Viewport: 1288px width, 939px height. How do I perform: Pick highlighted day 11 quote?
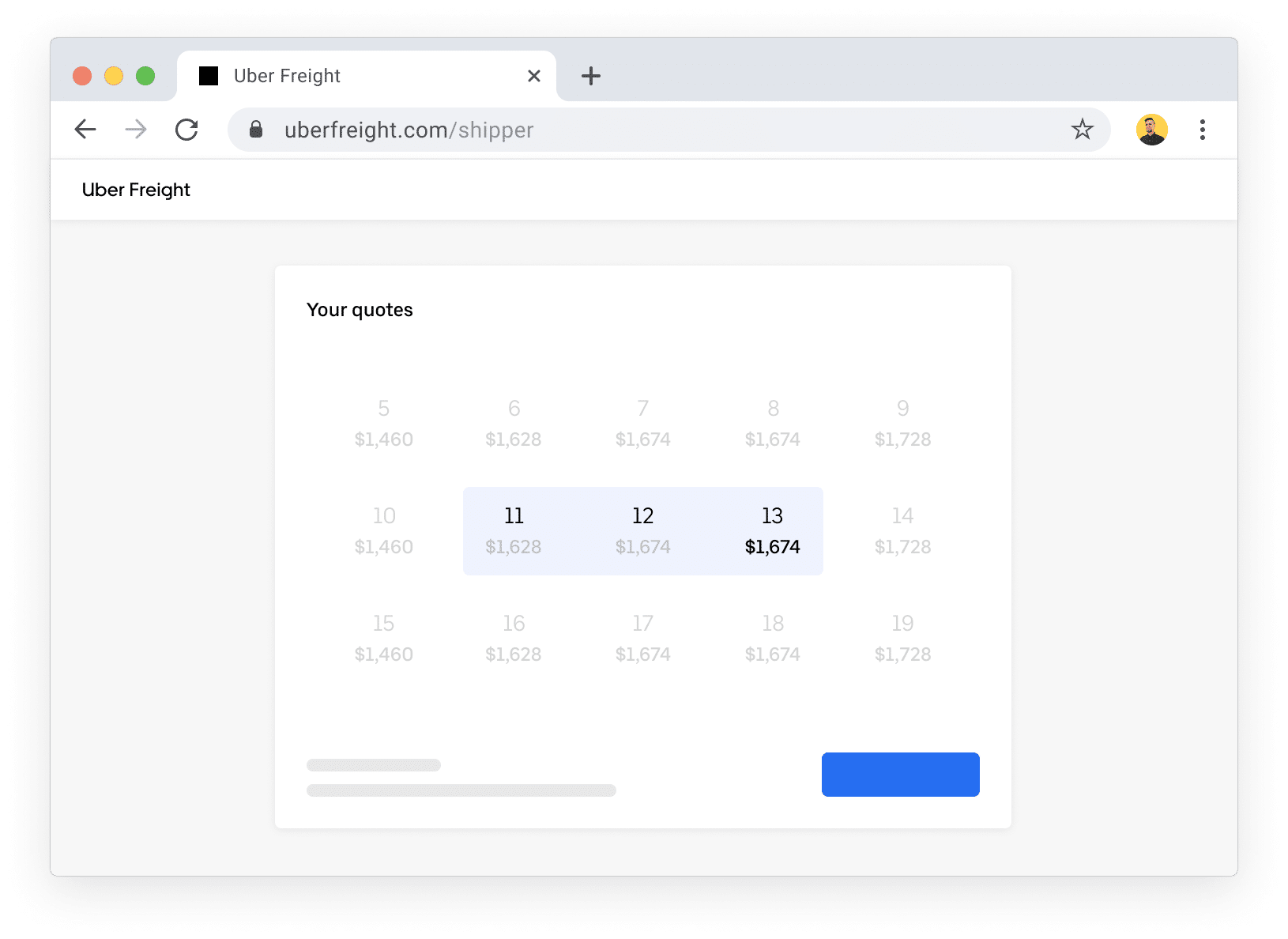[514, 531]
